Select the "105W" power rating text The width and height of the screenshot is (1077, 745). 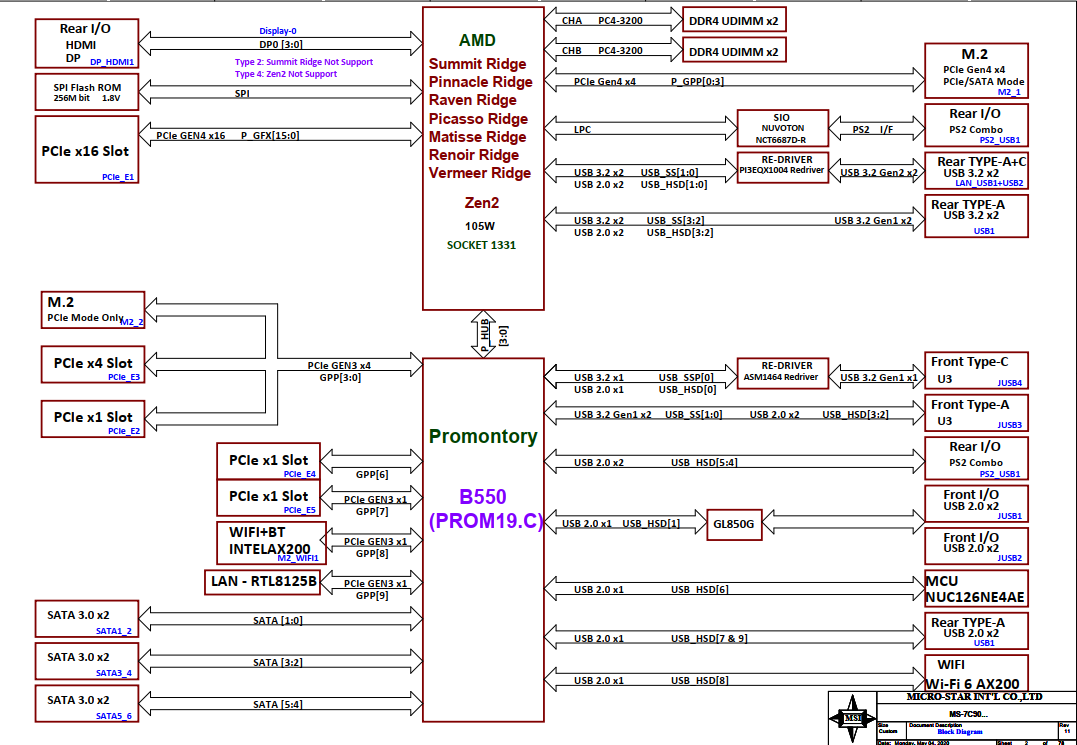pyautogui.click(x=481, y=225)
